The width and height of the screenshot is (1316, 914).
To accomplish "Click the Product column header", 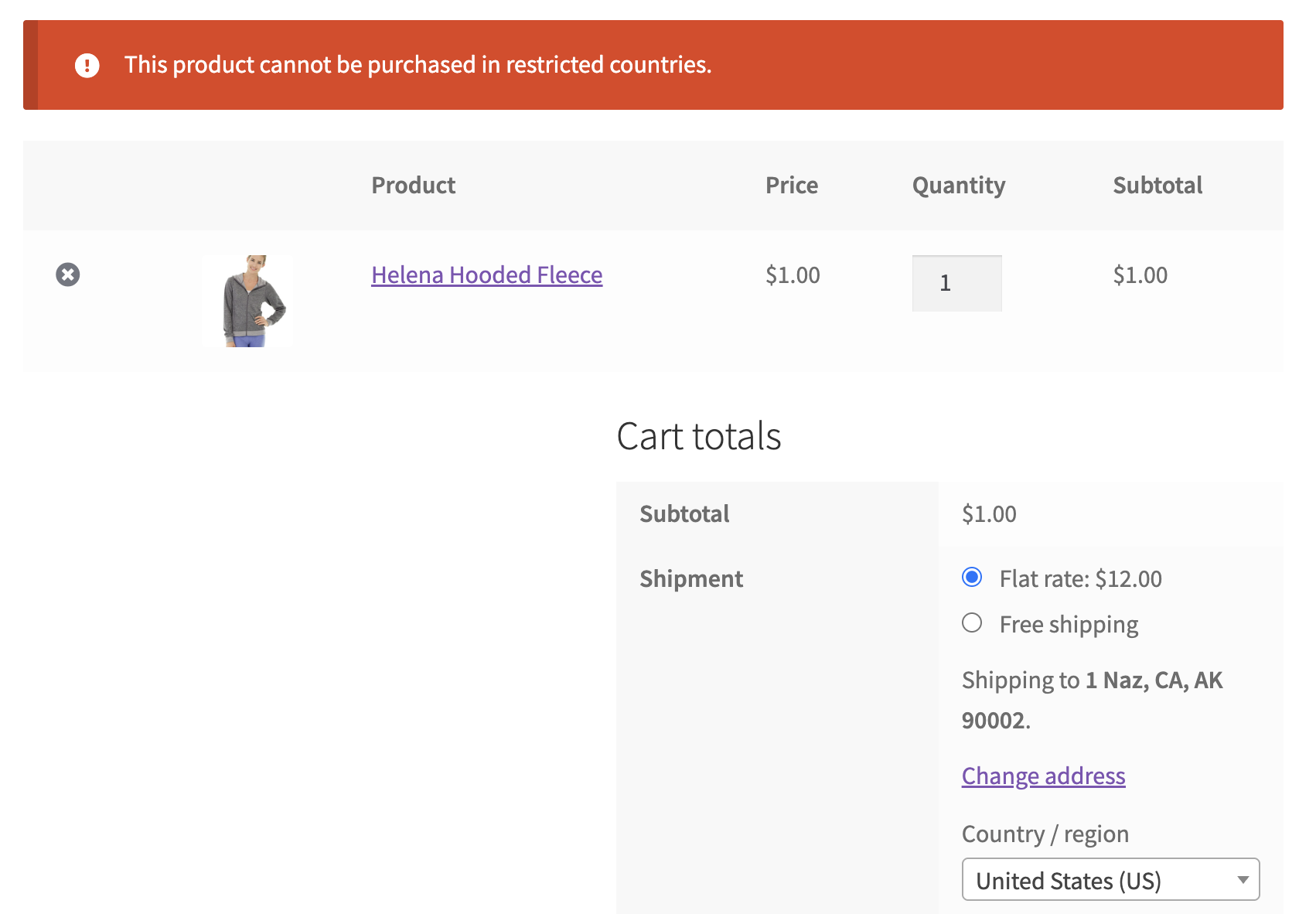I will tap(414, 186).
